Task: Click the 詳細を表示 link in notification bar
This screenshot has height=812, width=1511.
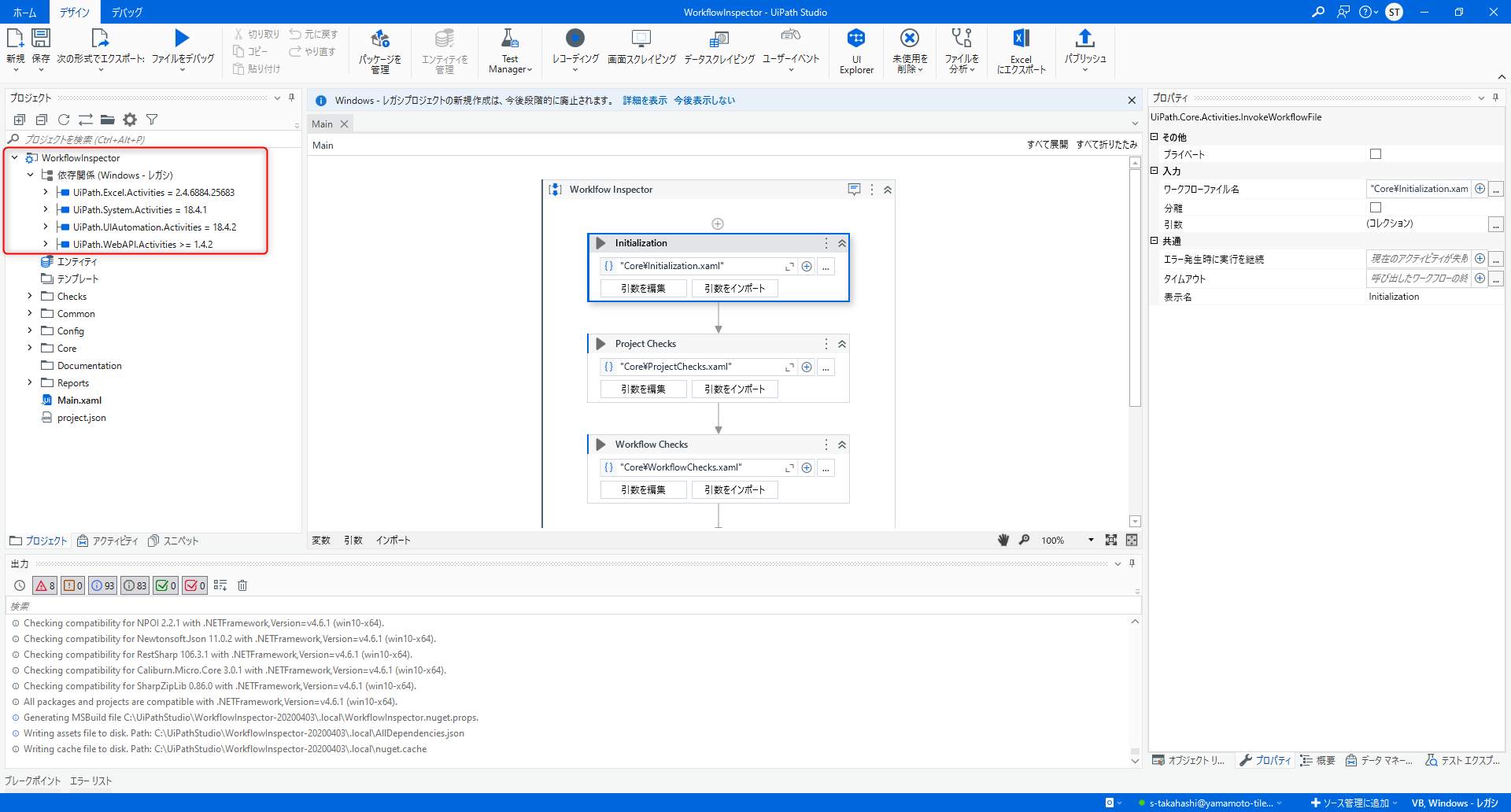Action: (x=645, y=101)
